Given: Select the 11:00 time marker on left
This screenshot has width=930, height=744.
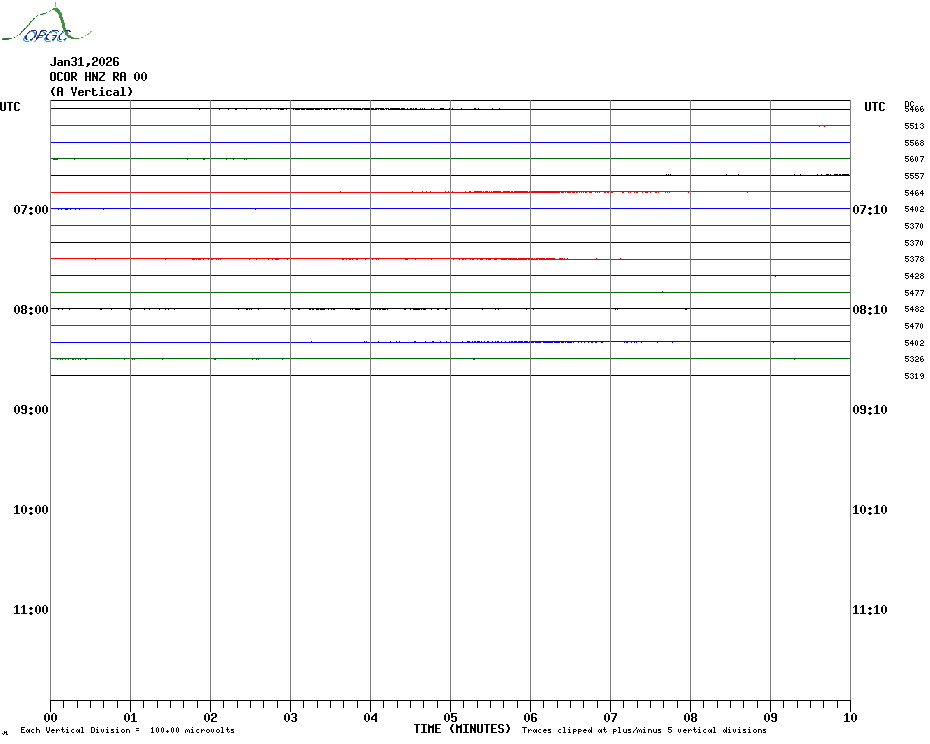Looking at the screenshot, I should pos(31,610).
